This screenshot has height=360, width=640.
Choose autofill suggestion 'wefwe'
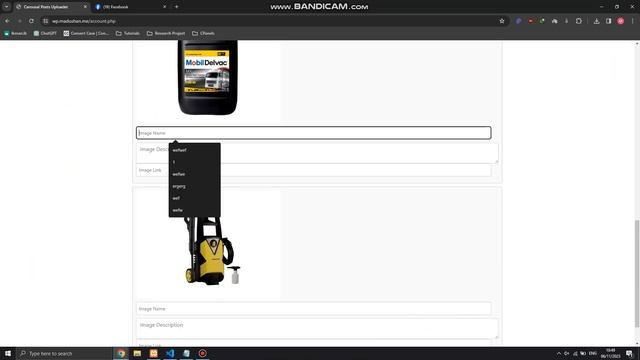point(195,174)
